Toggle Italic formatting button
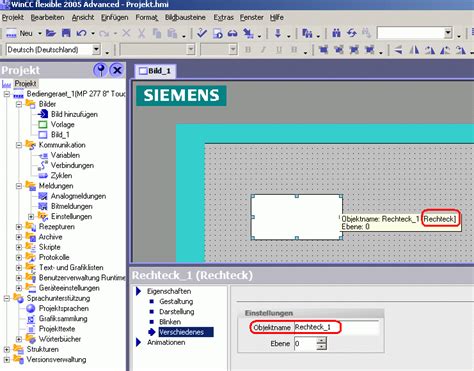 [263, 50]
